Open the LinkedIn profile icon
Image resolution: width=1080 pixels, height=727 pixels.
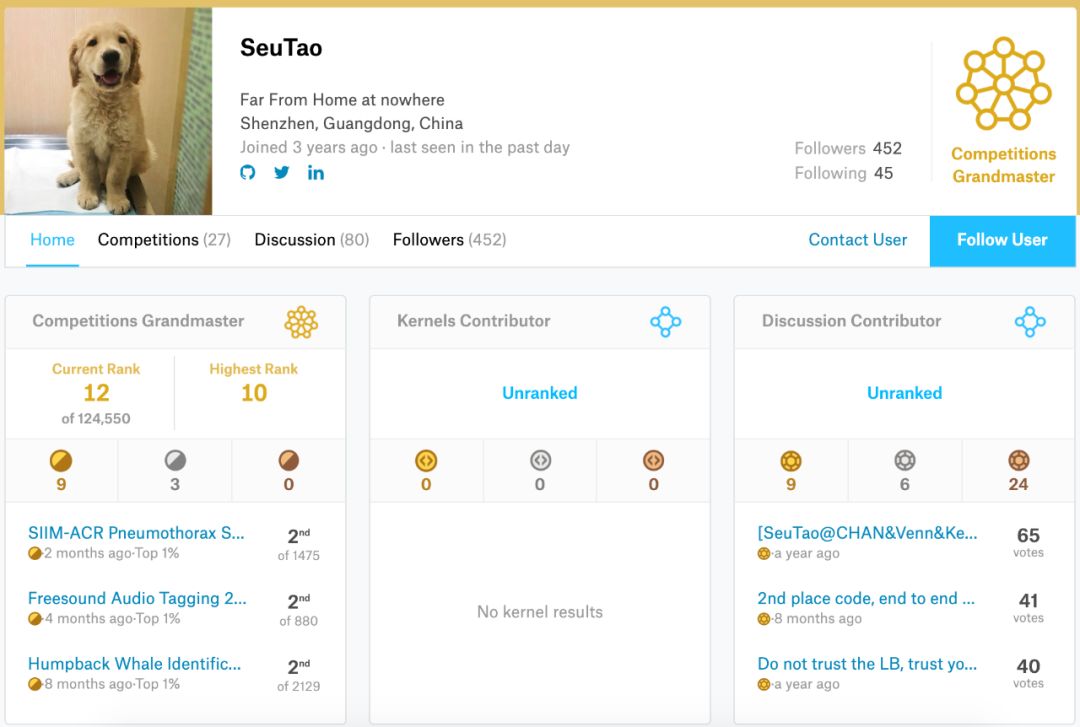[x=316, y=172]
